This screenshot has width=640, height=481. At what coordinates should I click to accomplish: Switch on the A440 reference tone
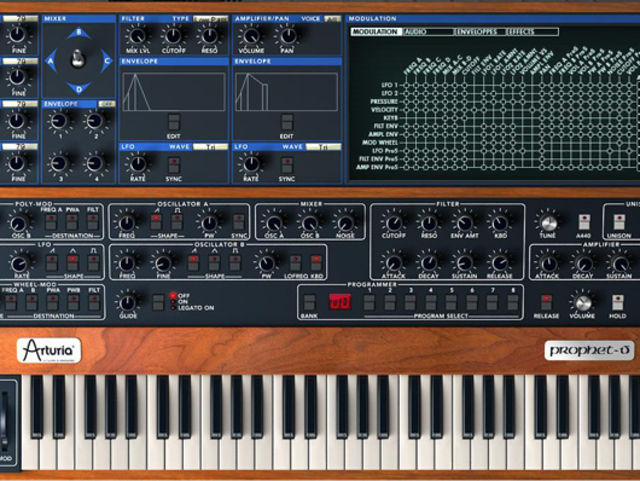584,222
